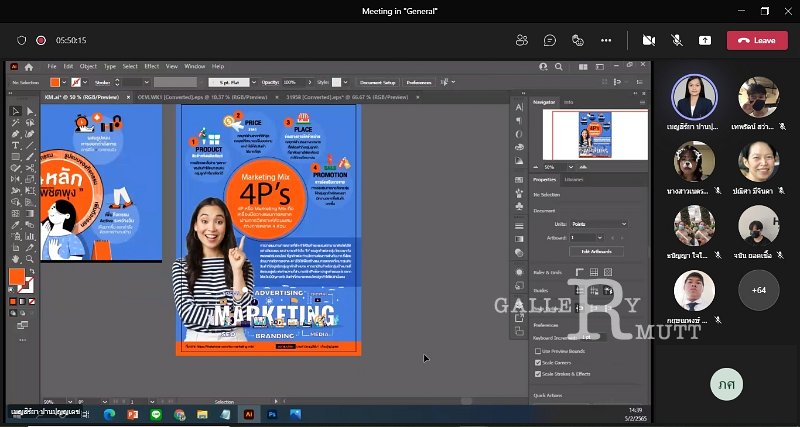Open stroke color dropdown in control bar
The width and height of the screenshot is (800, 427).
pyautogui.click(x=85, y=82)
